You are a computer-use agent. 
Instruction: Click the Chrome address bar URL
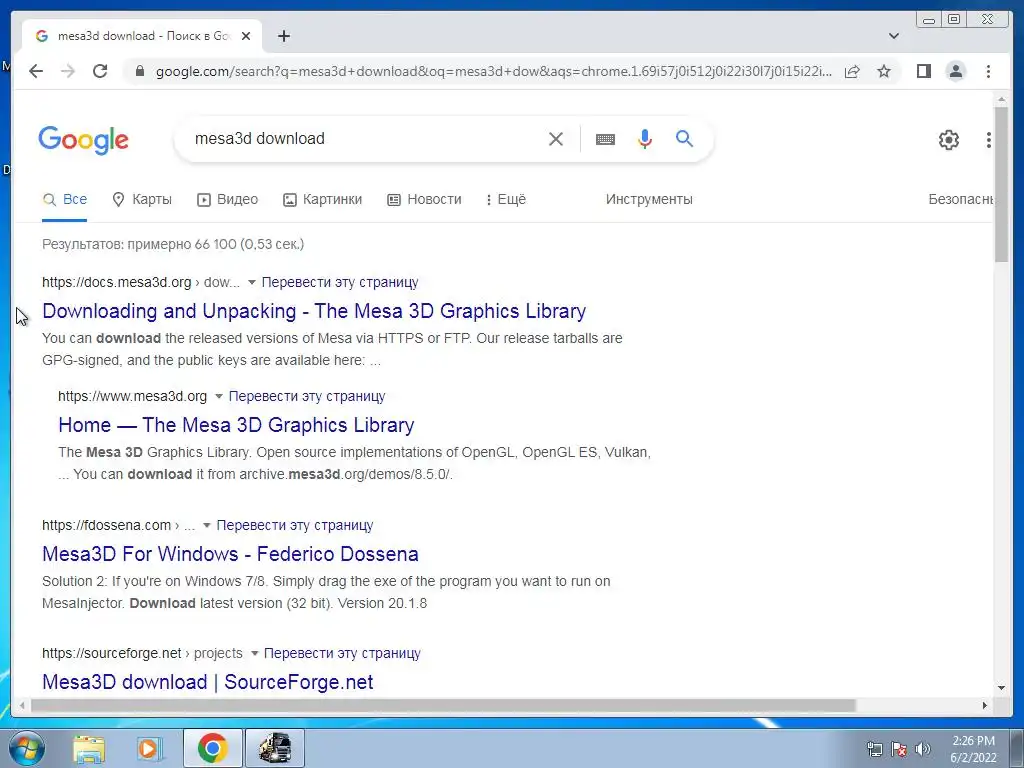(494, 71)
